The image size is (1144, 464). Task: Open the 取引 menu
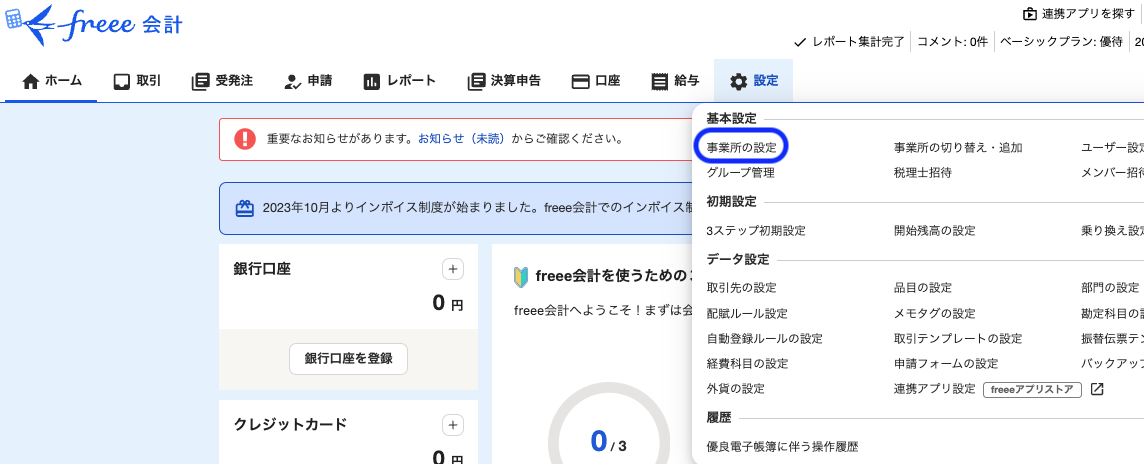pos(137,81)
